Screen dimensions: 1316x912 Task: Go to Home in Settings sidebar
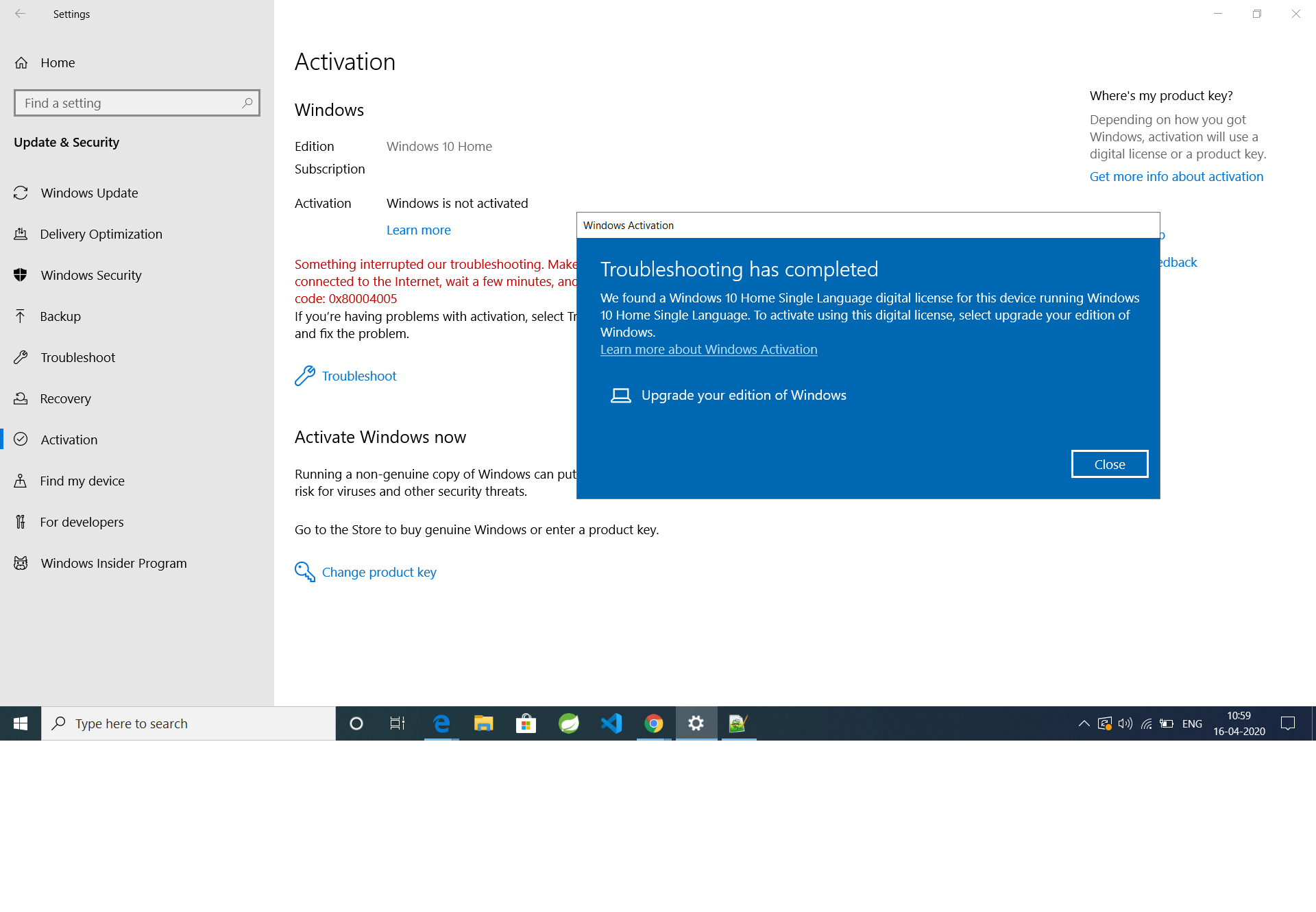coord(137,62)
